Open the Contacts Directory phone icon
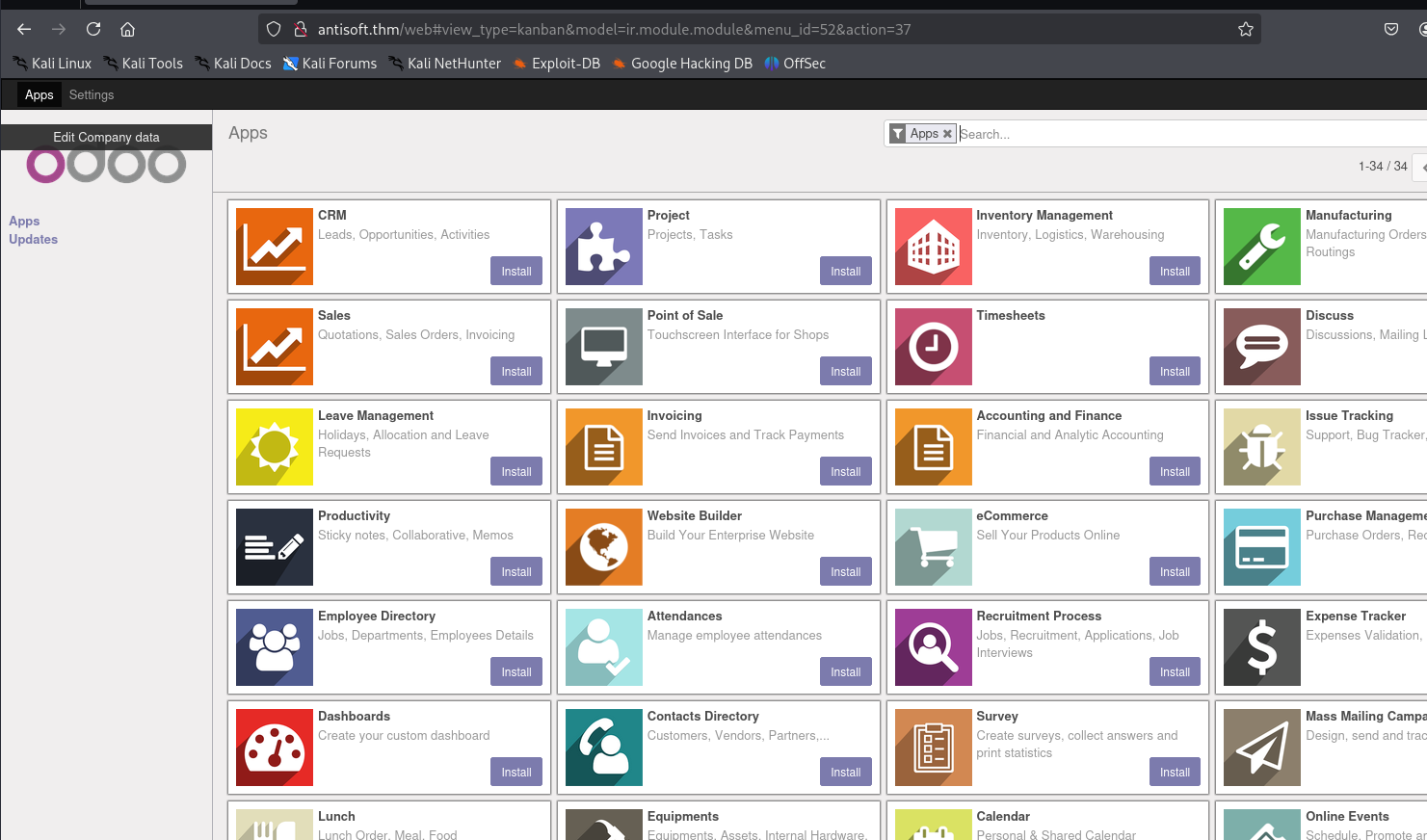The width and height of the screenshot is (1427, 840). (604, 748)
